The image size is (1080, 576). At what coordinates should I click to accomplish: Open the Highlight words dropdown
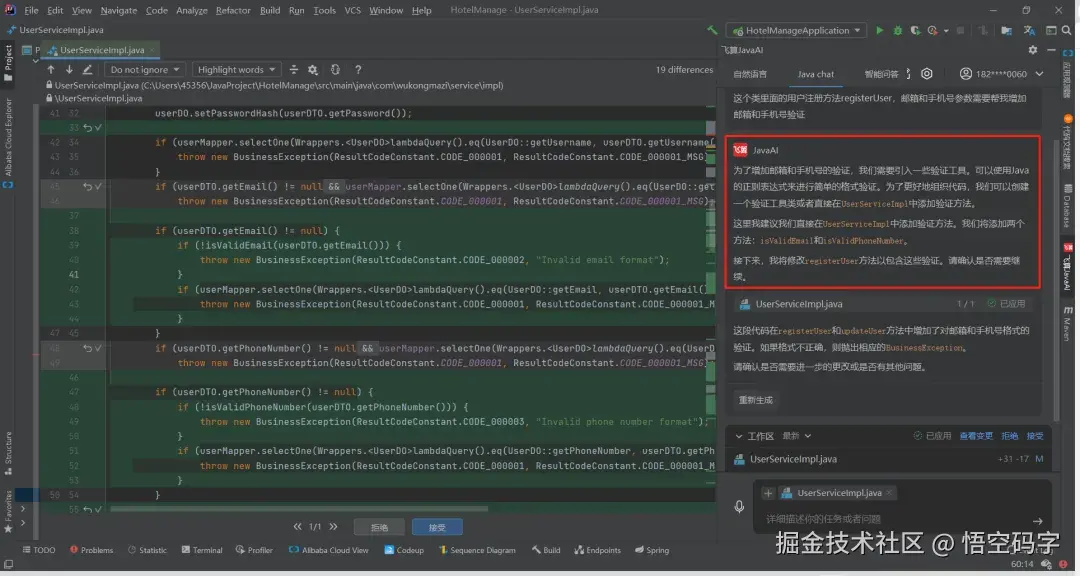(x=236, y=70)
